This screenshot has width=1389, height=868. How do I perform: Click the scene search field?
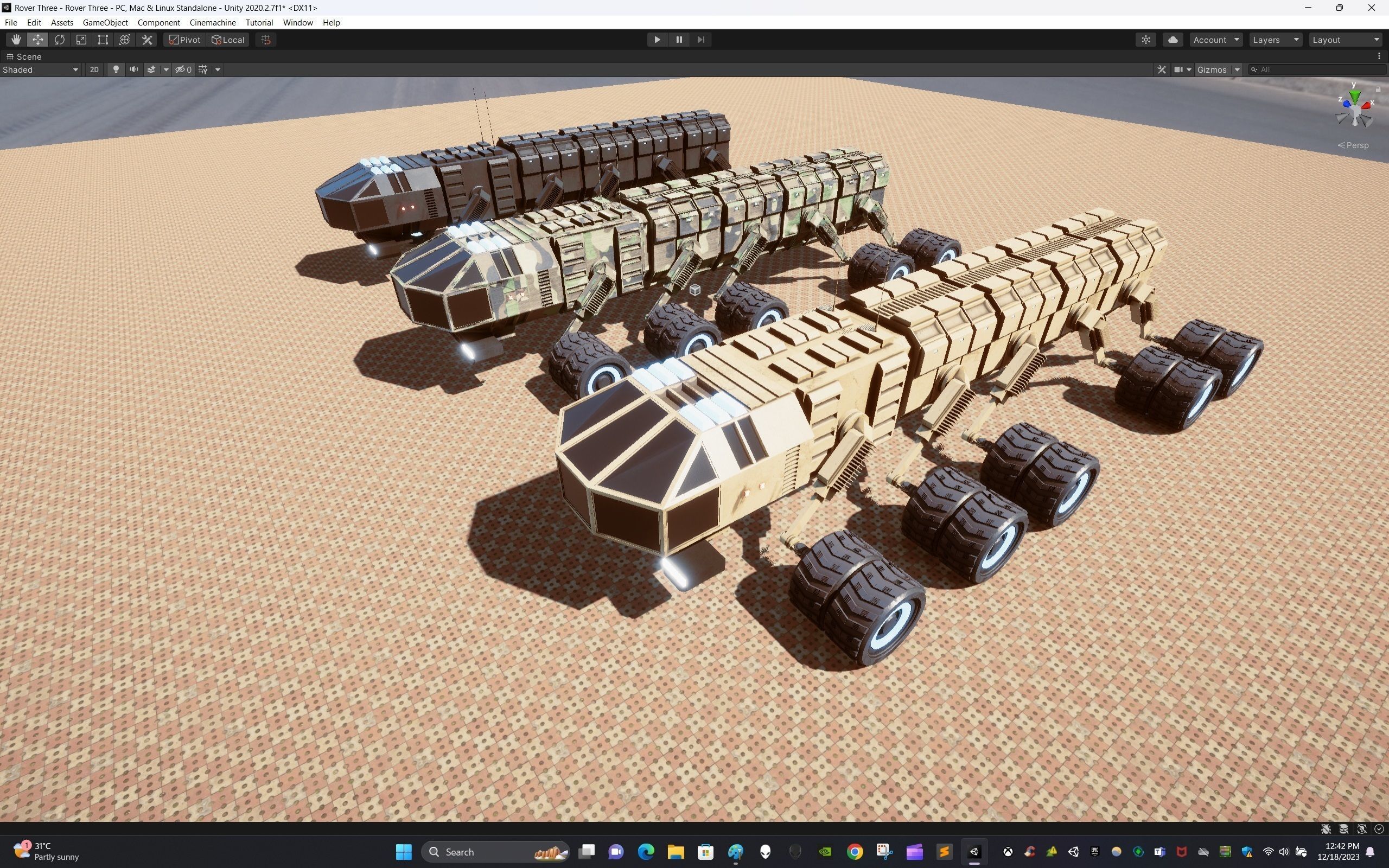click(x=1317, y=69)
